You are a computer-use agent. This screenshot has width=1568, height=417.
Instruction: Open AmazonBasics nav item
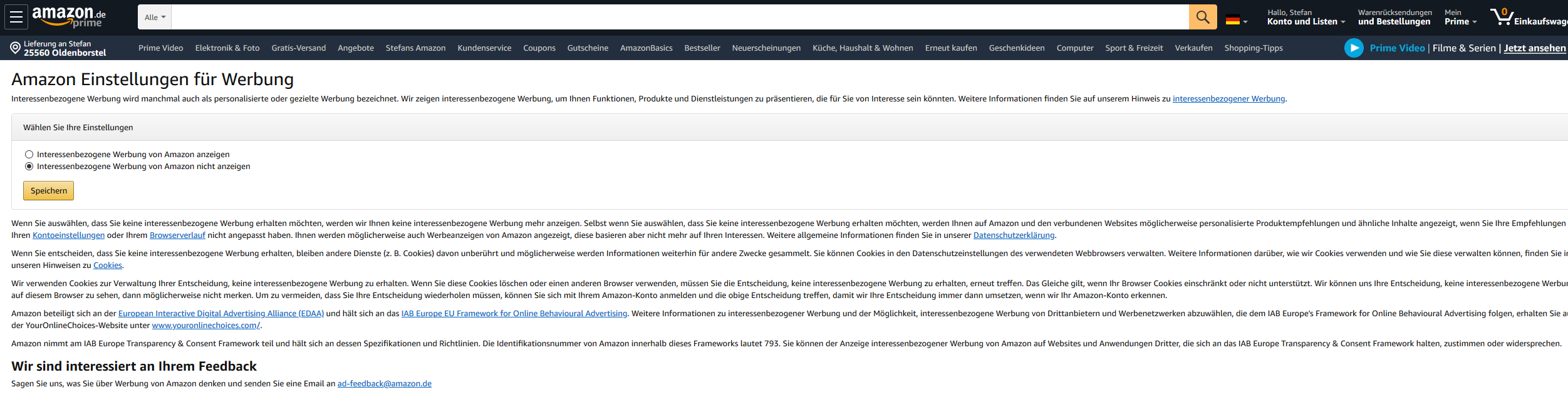[x=646, y=48]
